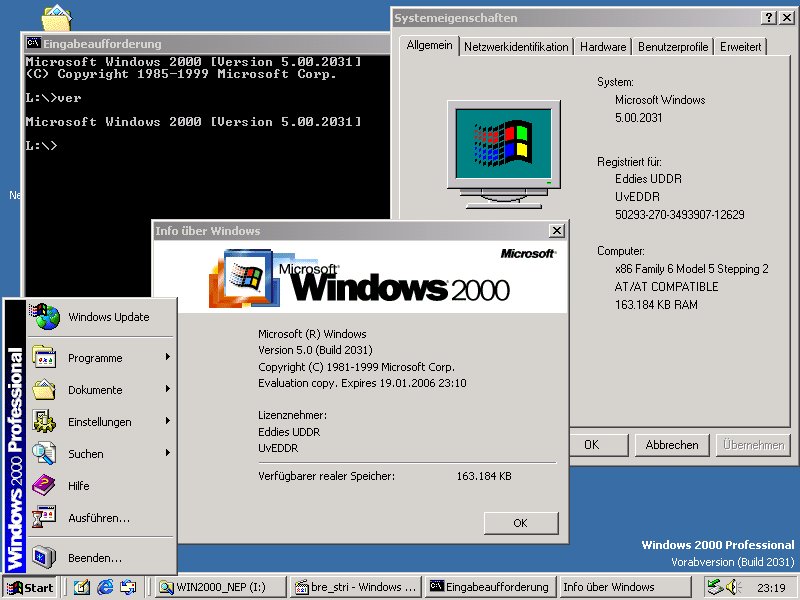Click the Outlook Express quick launch icon

pyautogui.click(x=127, y=588)
